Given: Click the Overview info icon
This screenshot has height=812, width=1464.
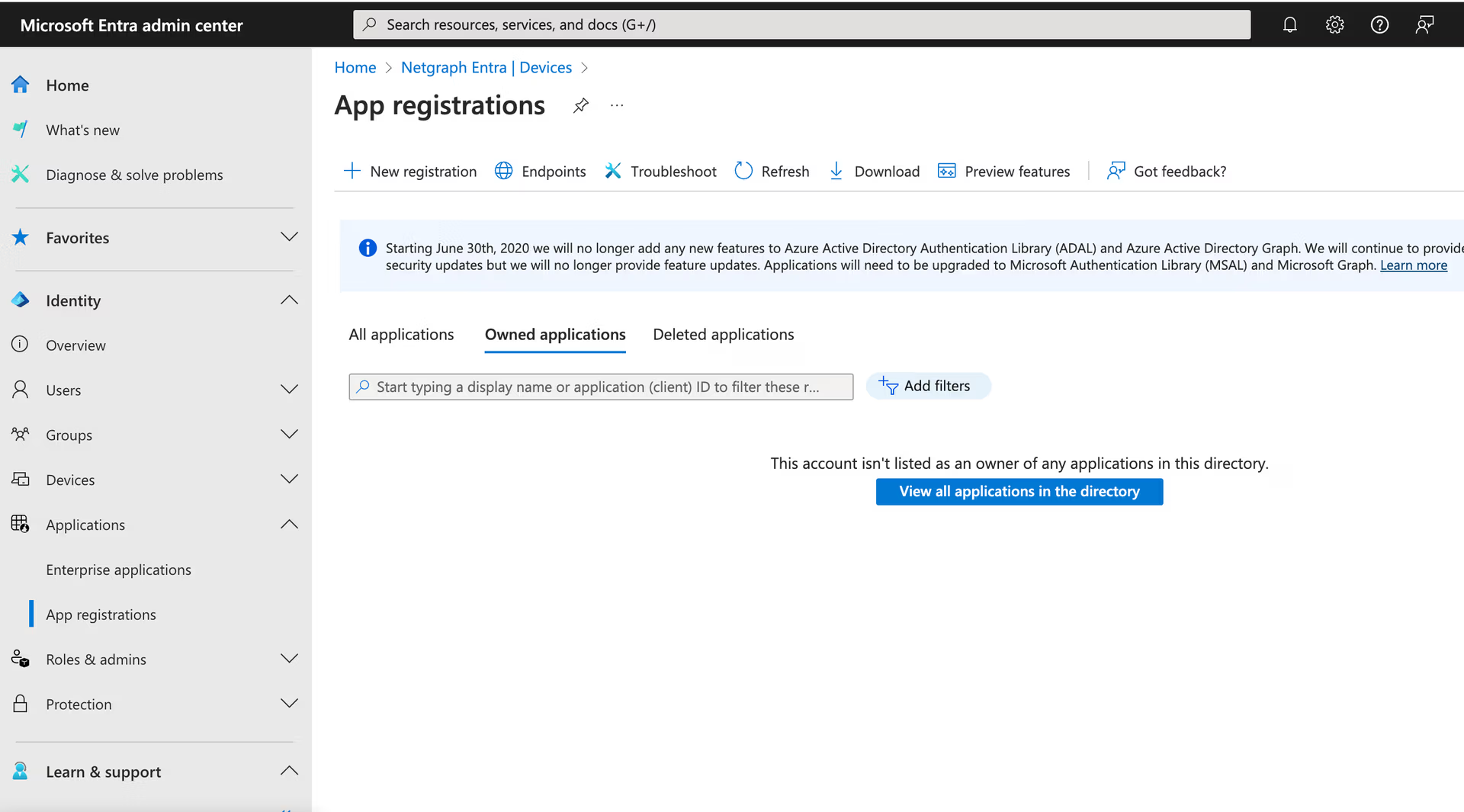Looking at the screenshot, I should [21, 345].
